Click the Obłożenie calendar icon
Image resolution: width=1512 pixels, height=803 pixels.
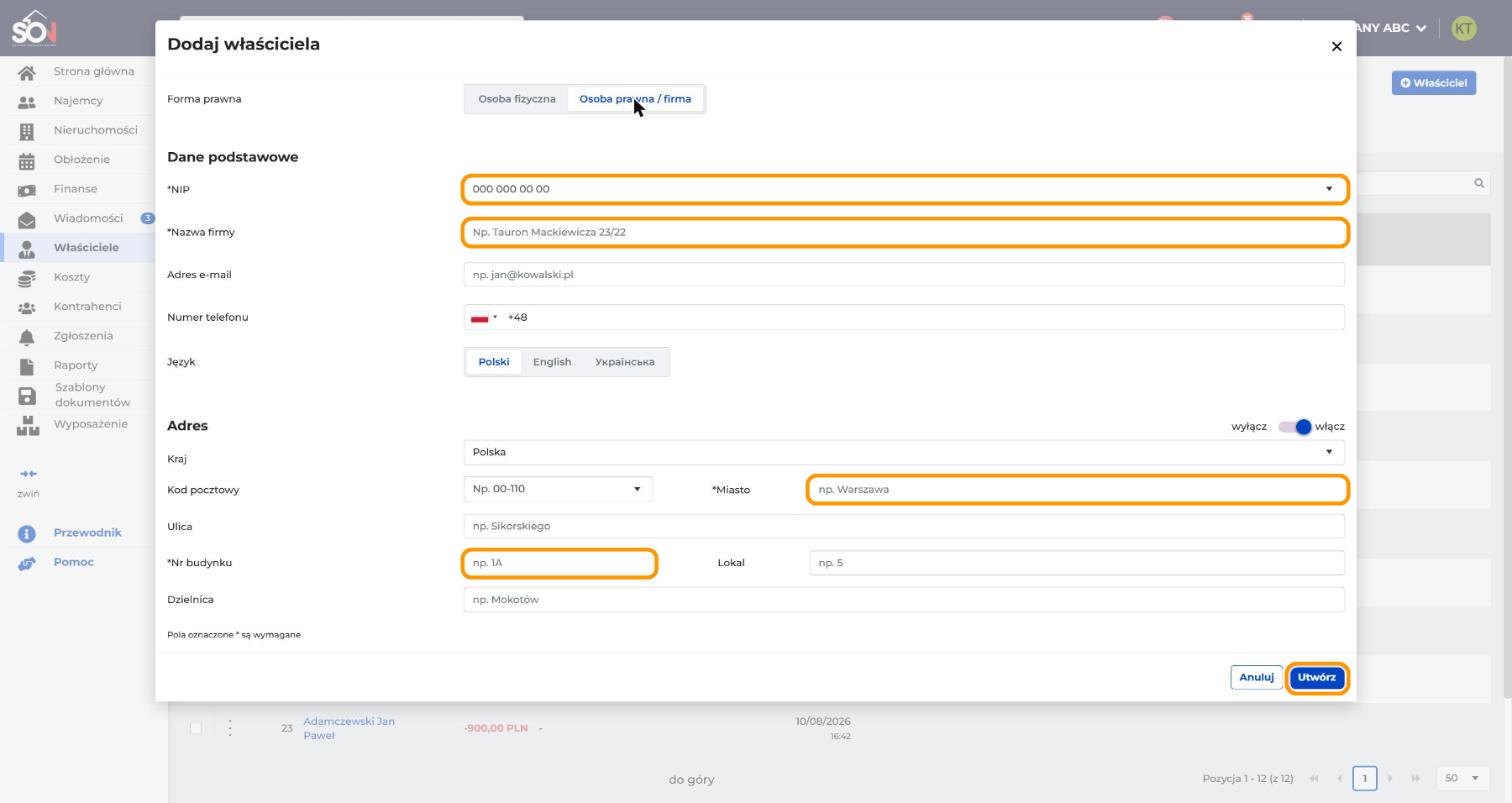[x=27, y=160]
